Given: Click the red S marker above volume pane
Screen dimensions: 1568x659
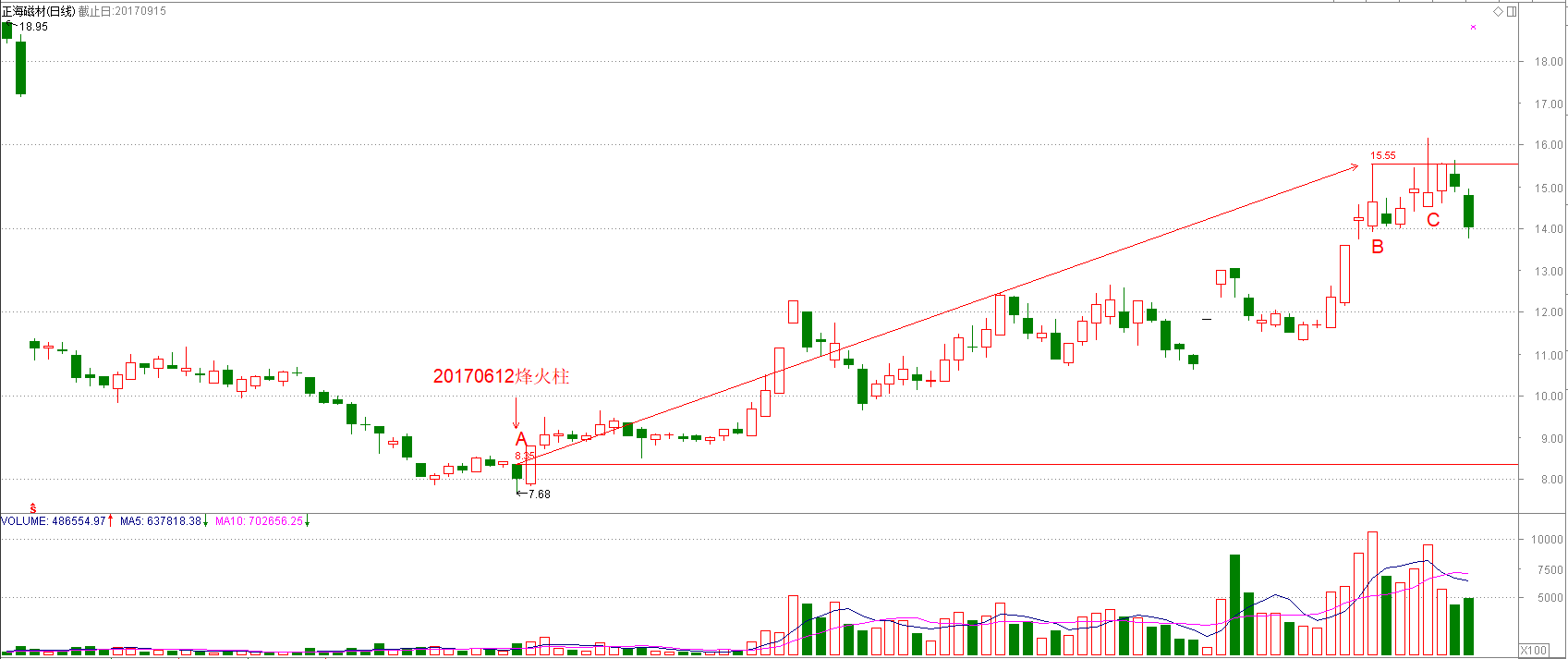Looking at the screenshot, I should tap(33, 507).
